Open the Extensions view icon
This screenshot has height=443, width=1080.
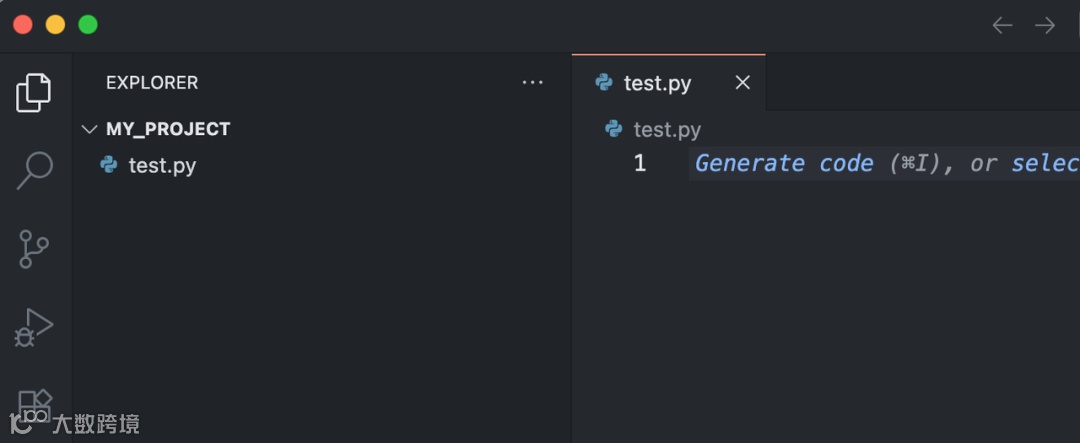point(35,403)
